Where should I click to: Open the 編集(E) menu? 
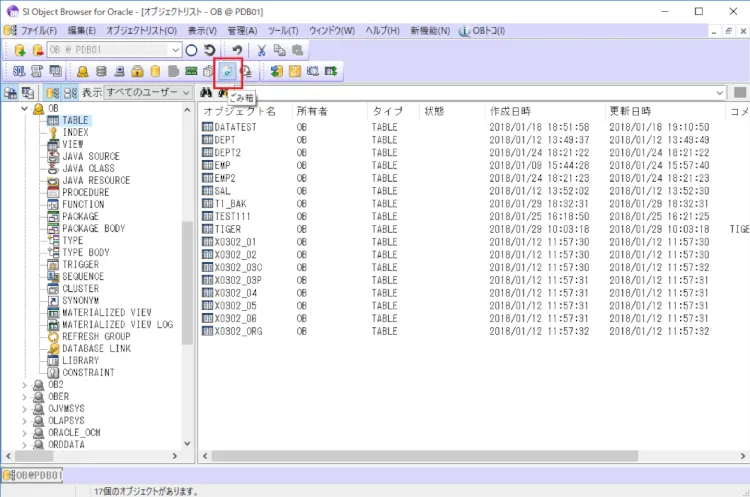click(81, 31)
